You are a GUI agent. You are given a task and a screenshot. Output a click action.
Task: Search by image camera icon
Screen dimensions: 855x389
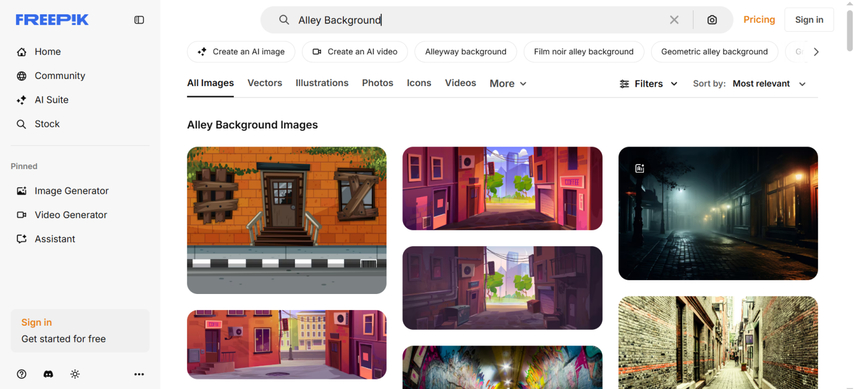tap(712, 20)
